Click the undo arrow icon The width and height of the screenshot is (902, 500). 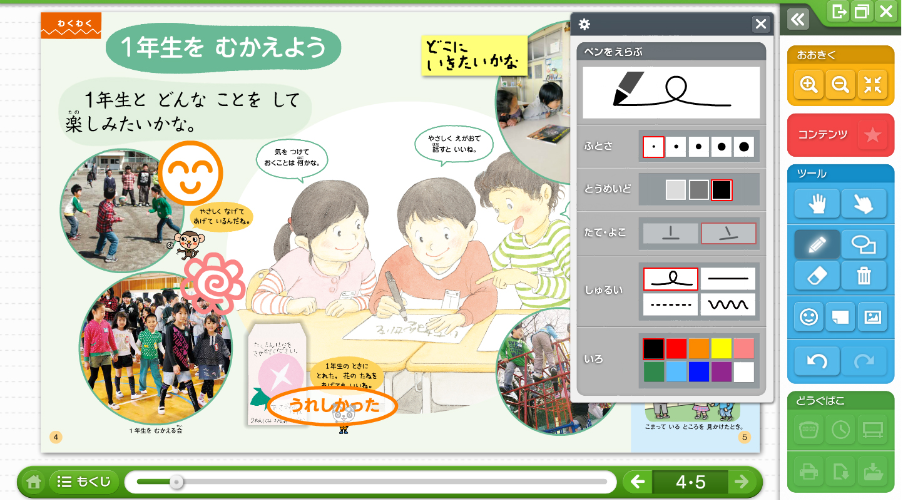(x=817, y=360)
